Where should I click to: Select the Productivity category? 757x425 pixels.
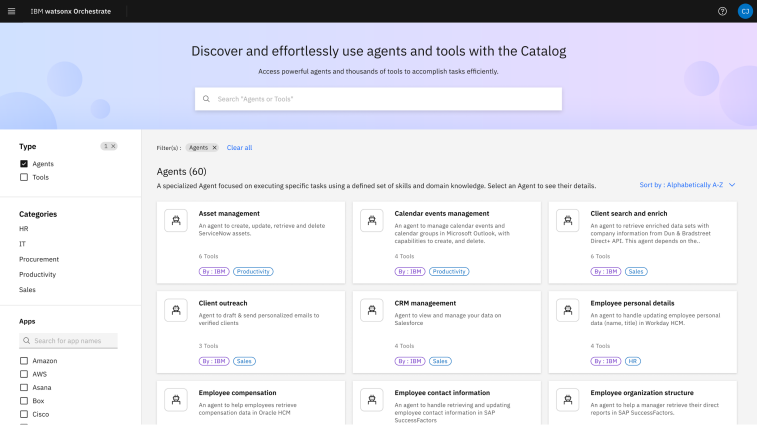coord(38,274)
